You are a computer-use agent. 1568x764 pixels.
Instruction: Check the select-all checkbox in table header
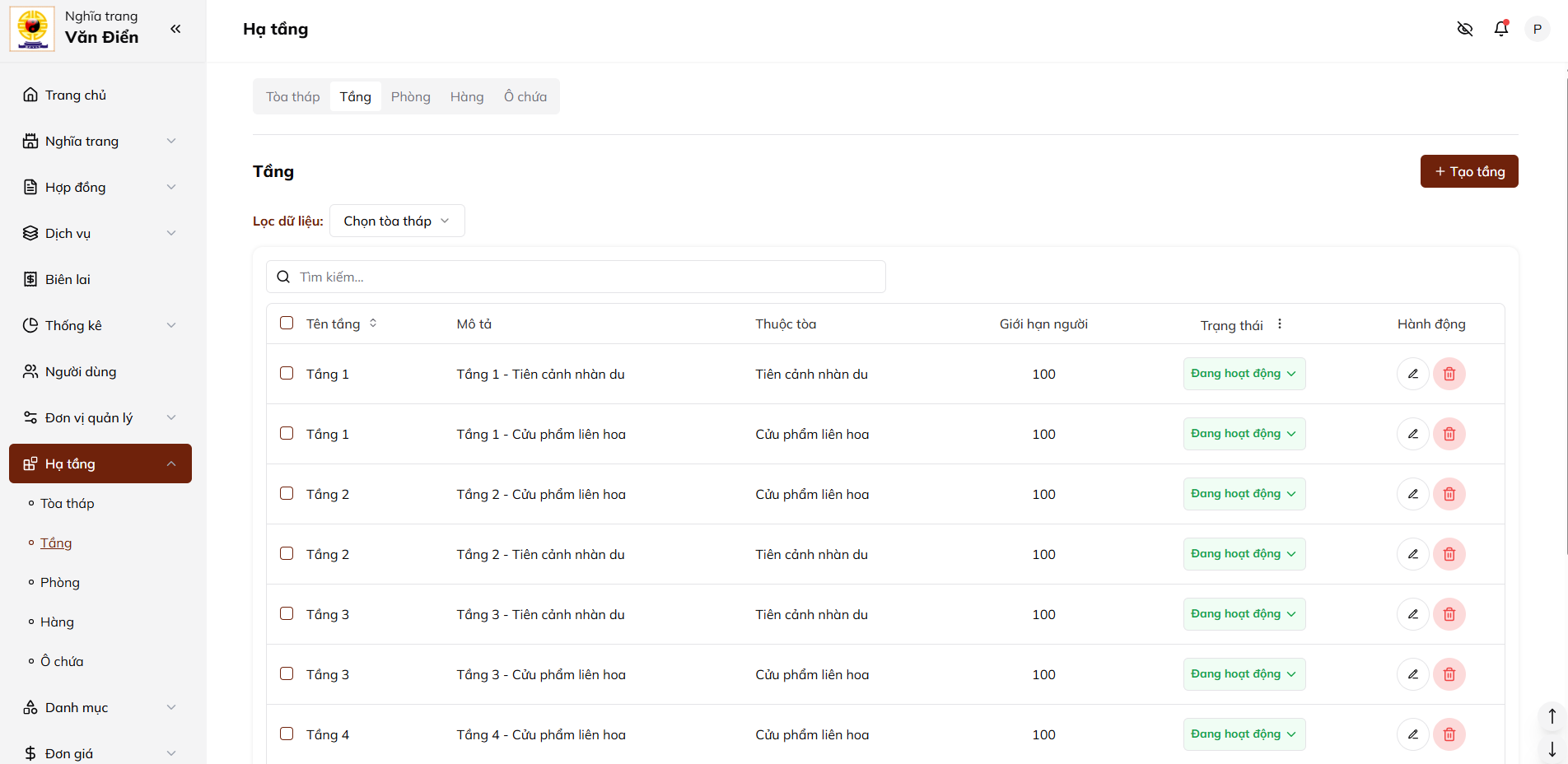tap(287, 323)
